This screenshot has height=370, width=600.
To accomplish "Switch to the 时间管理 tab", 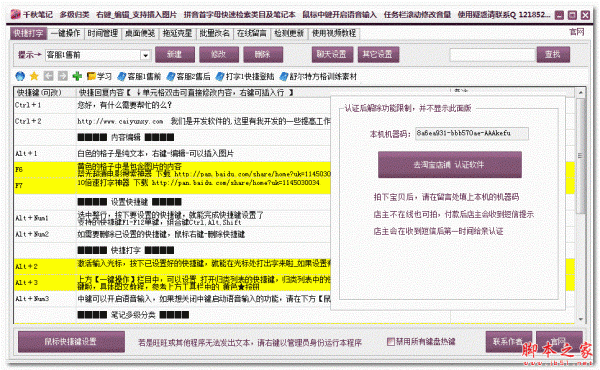I will click(x=103, y=33).
